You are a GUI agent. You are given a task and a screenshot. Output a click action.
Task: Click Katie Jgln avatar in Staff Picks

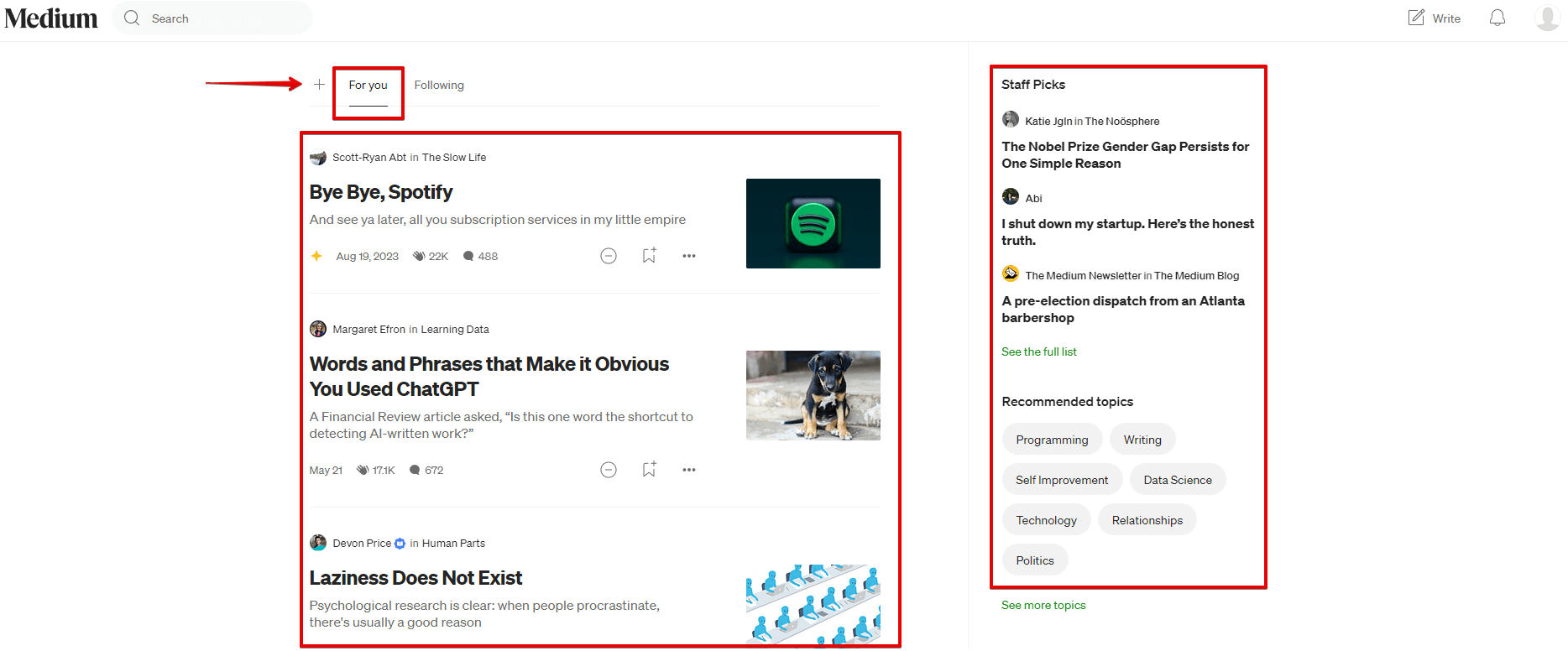coord(1011,120)
